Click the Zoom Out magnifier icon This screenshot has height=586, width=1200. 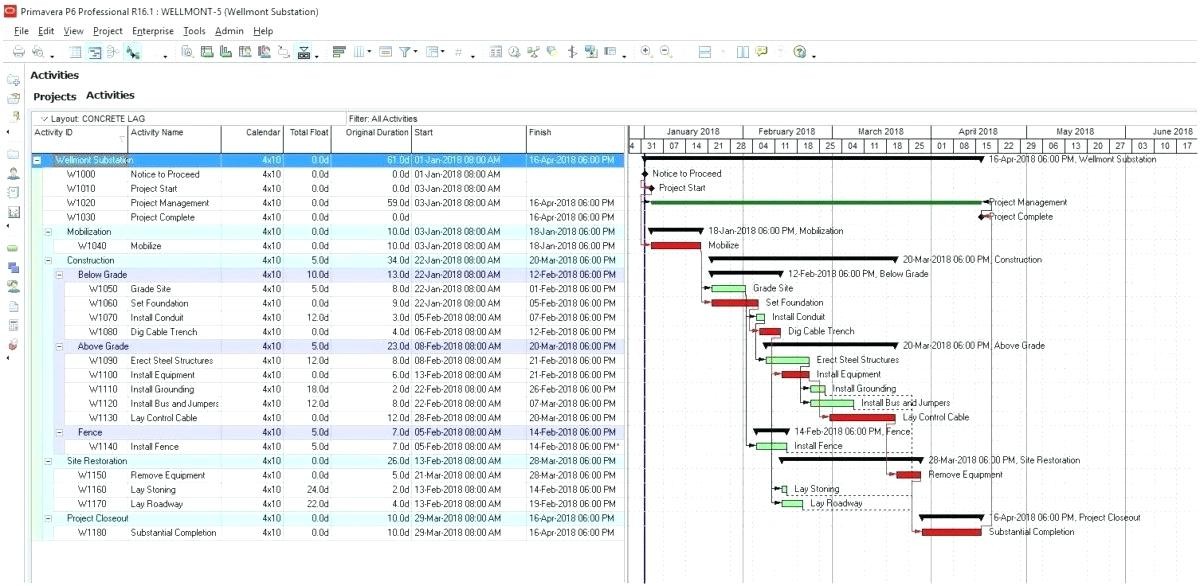click(665, 52)
